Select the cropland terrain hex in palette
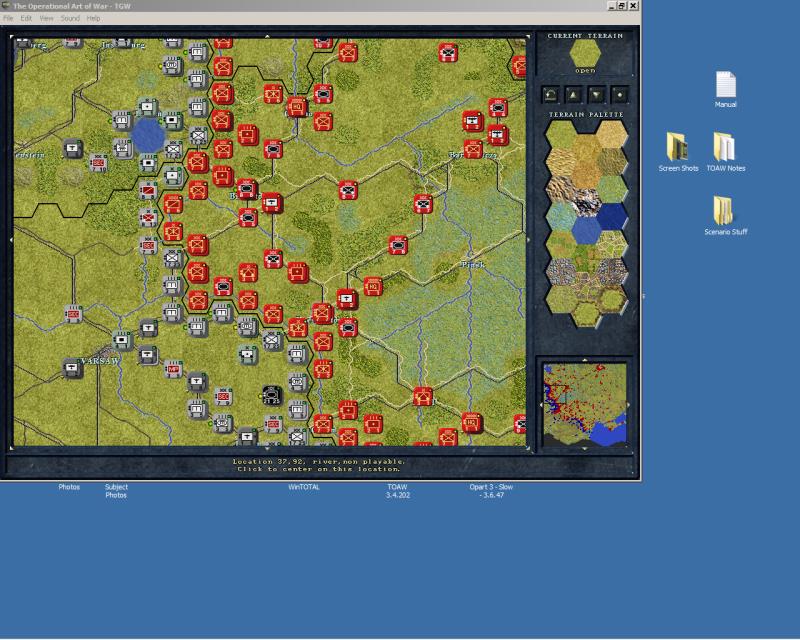 [x=560, y=244]
